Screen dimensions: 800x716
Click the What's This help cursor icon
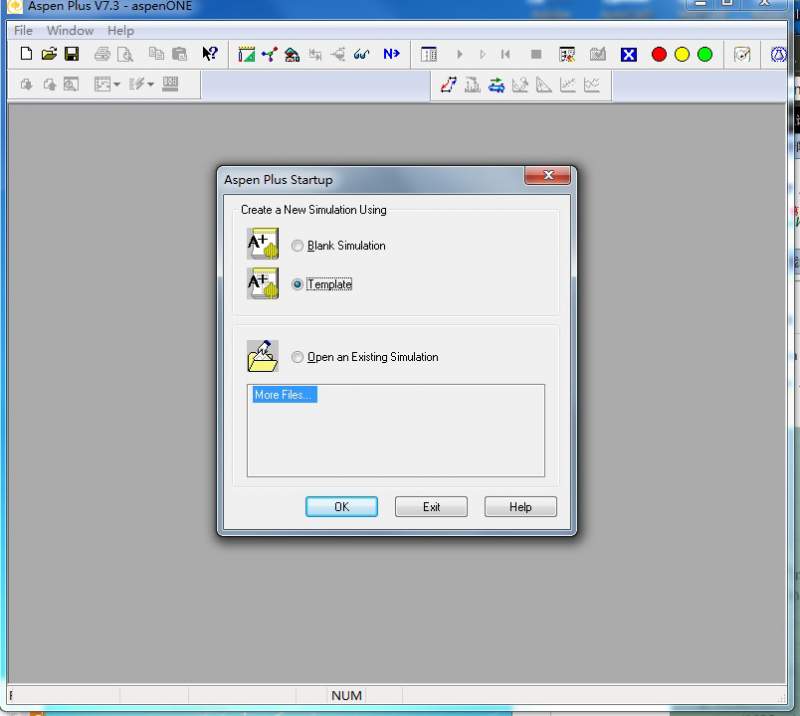tap(210, 54)
